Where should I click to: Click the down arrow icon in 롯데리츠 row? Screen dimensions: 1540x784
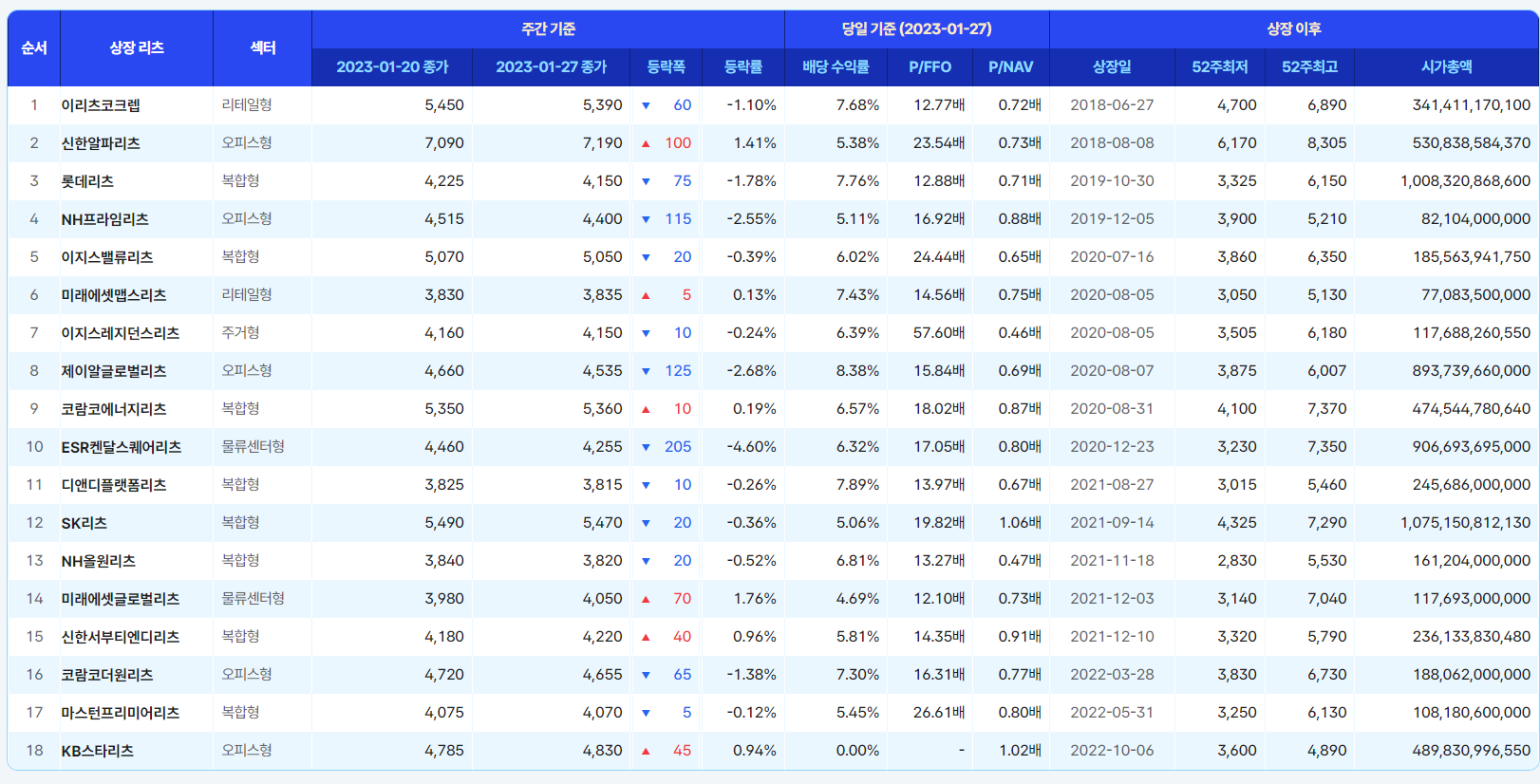646,181
